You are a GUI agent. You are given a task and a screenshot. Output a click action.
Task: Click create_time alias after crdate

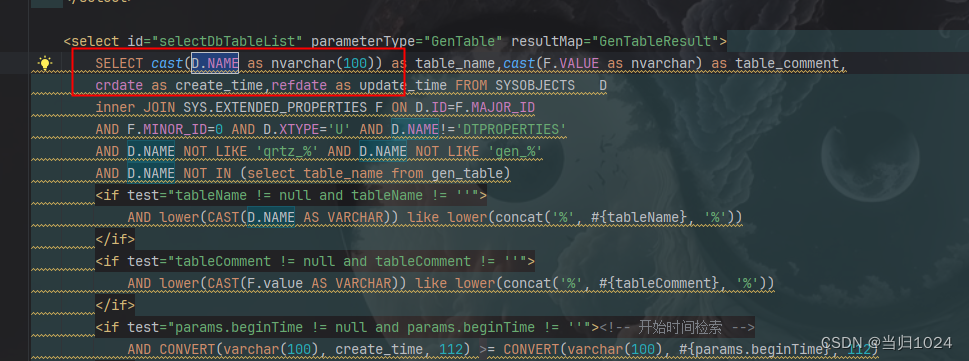pos(219,85)
